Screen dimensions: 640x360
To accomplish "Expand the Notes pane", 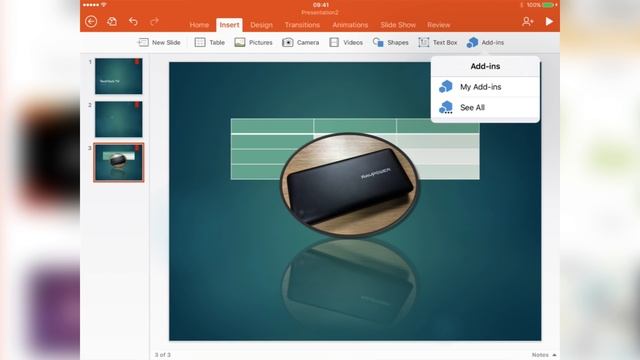I will click(544, 355).
